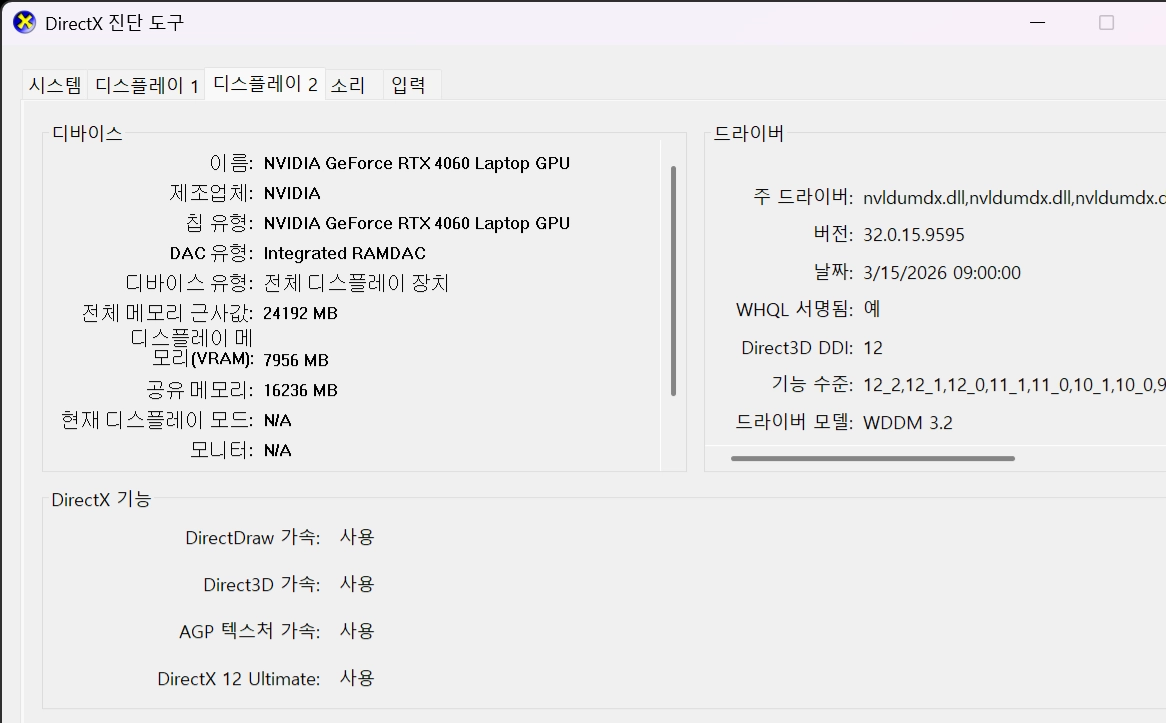Screen dimensions: 1166x723
Task: Click the 디바이스 group label
Action: click(x=87, y=134)
